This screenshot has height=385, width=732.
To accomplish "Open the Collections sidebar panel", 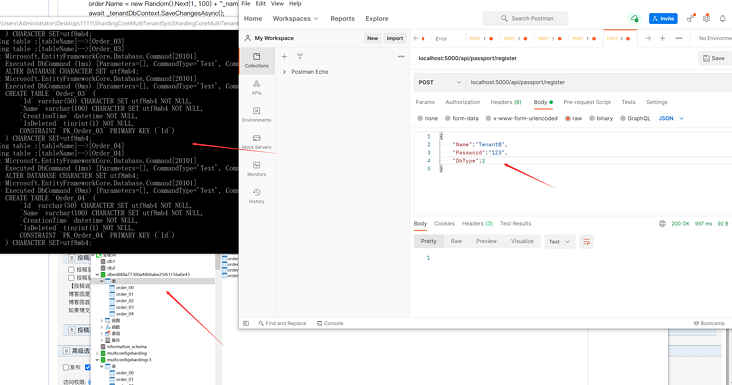I will (x=256, y=60).
